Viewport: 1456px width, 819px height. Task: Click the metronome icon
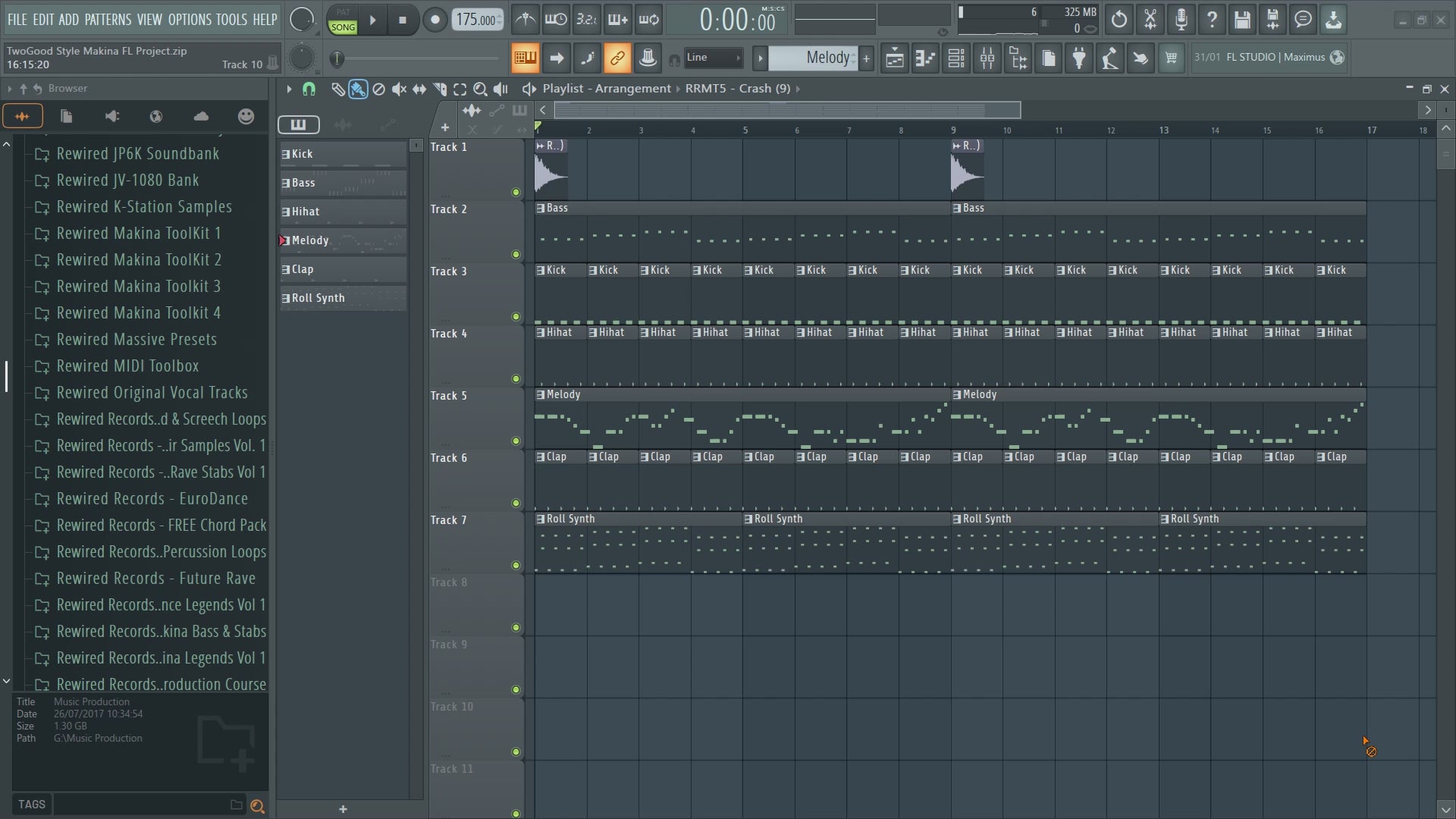click(x=525, y=20)
